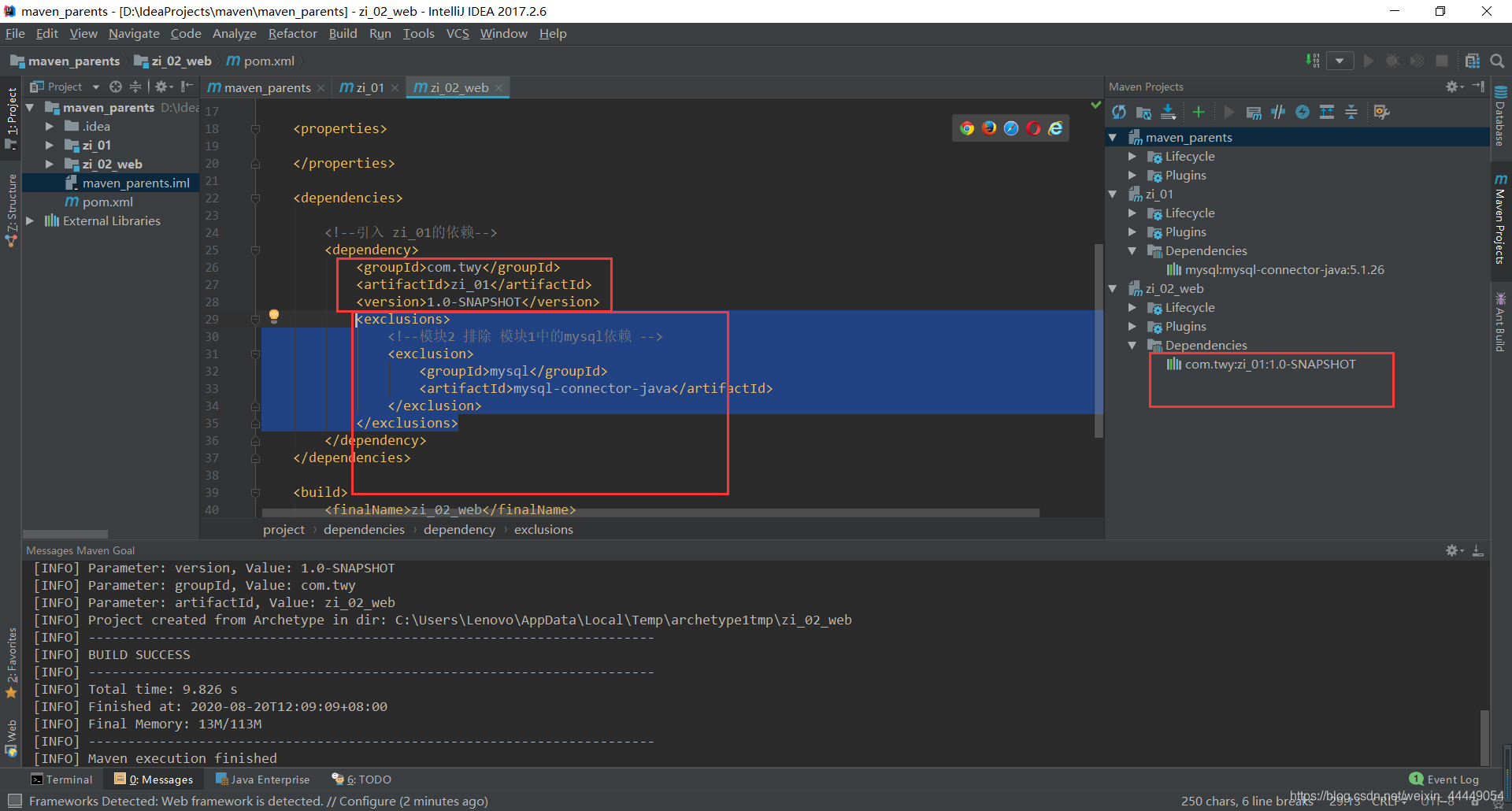Open Database side tool window
The image size is (1512, 811).
tap(1500, 115)
